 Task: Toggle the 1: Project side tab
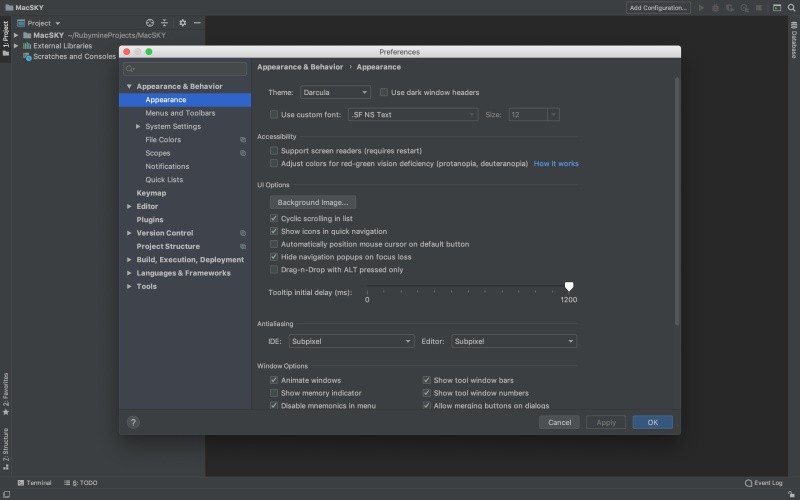(x=6, y=39)
